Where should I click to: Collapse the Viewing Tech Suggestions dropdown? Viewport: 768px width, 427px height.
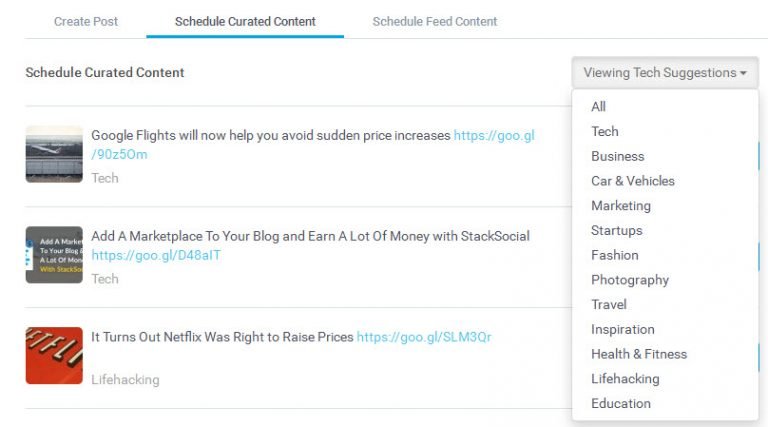(665, 73)
